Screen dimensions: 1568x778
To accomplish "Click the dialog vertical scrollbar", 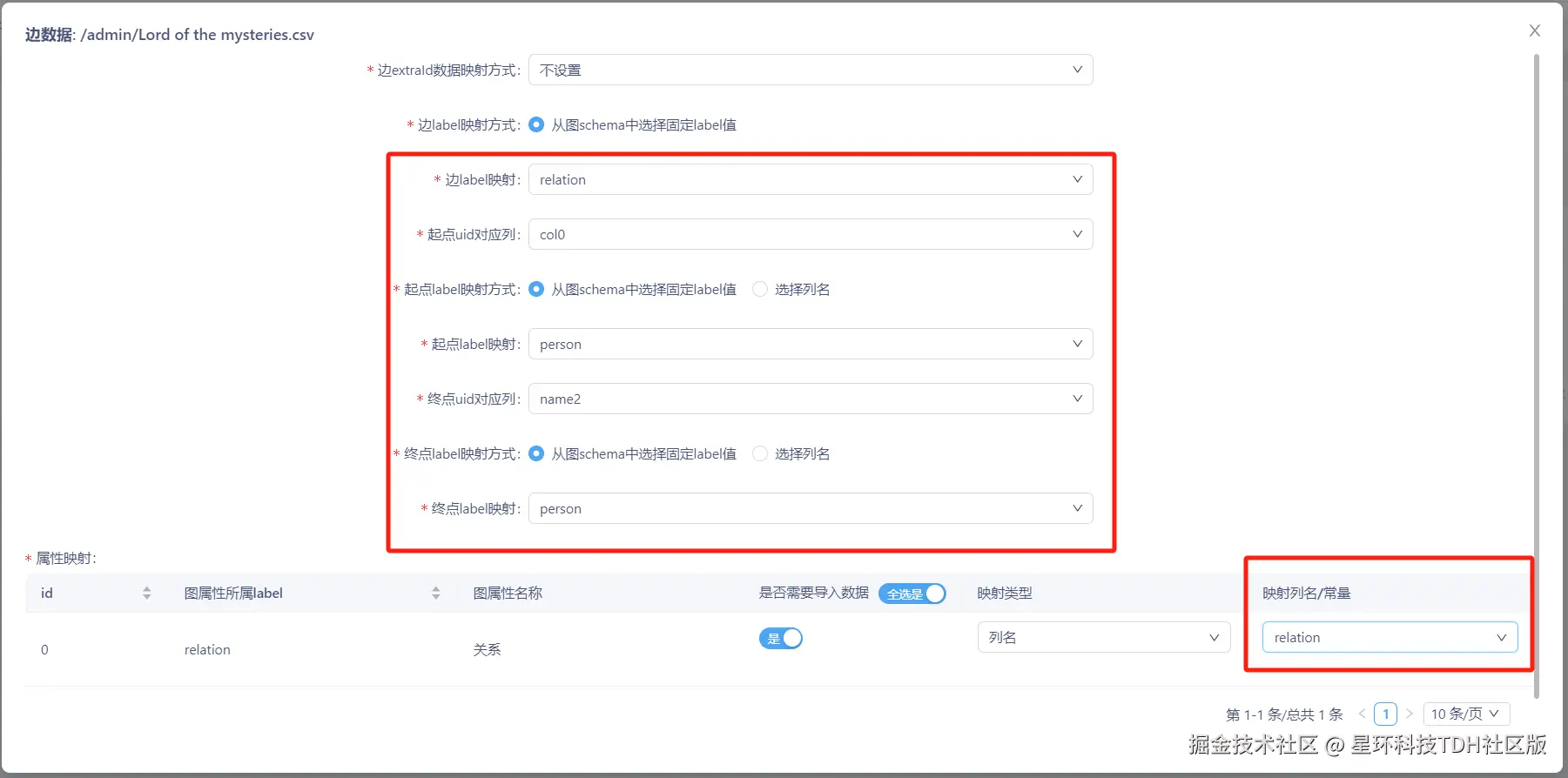I will 1537,374.
